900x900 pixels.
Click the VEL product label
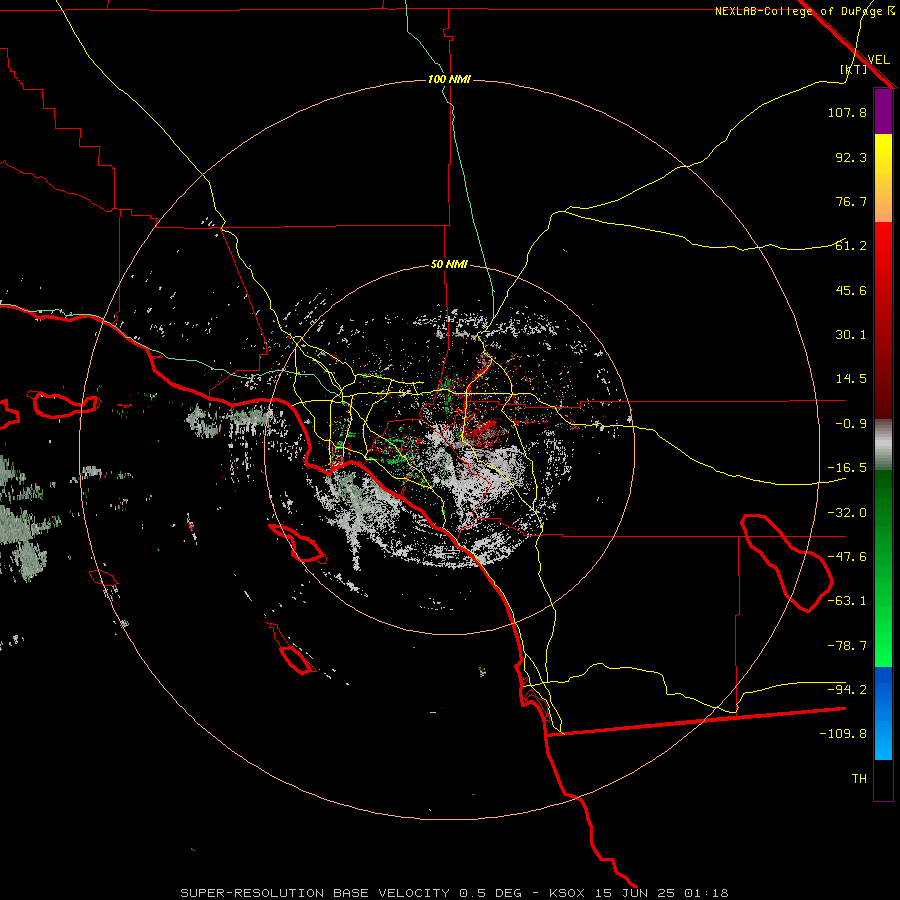click(x=878, y=59)
